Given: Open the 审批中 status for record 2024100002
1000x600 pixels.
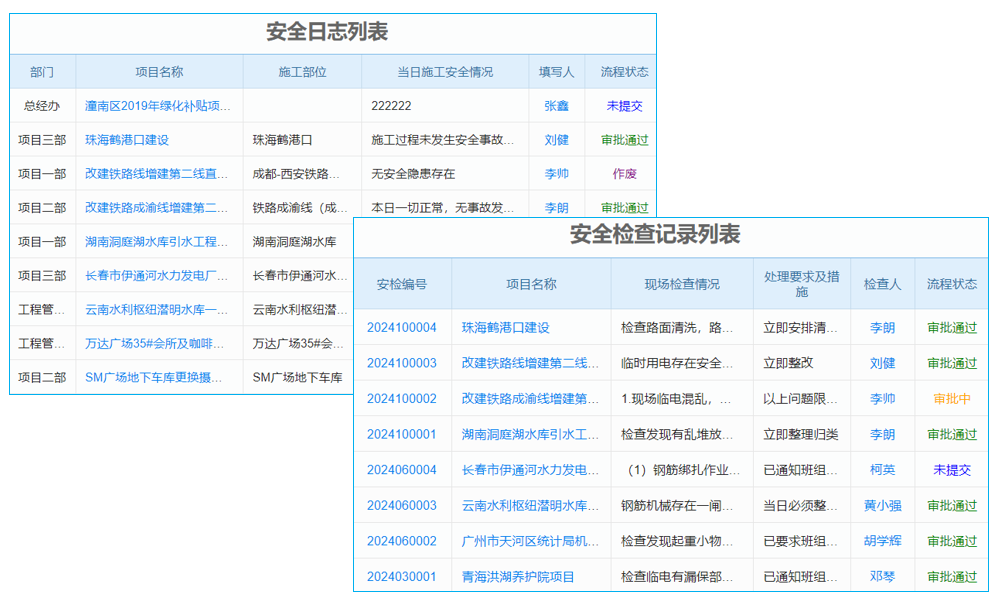Looking at the screenshot, I should pos(951,398).
